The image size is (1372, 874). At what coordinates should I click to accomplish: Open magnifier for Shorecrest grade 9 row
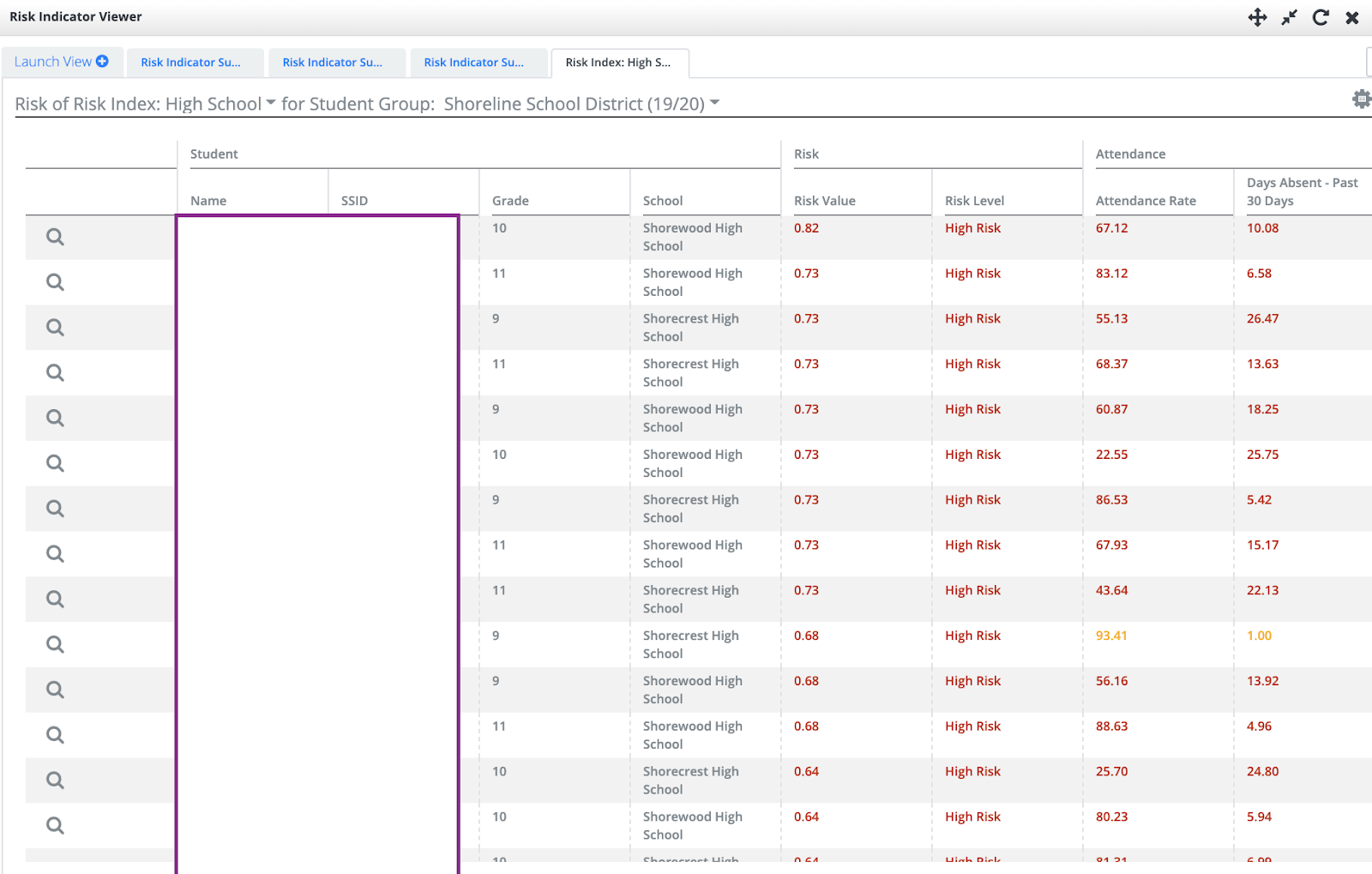(x=54, y=327)
